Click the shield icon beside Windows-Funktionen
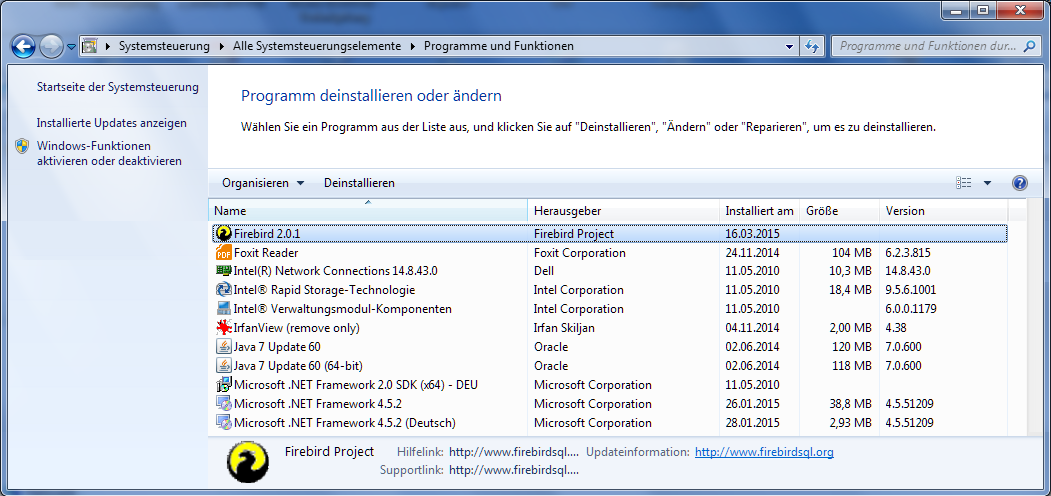Screen dimensions: 1051x496 tap(22, 146)
